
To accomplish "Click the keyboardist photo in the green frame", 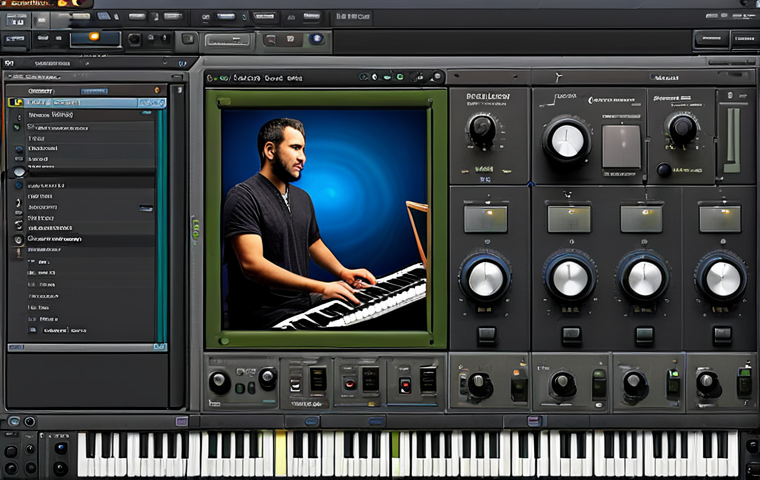I will [324, 219].
